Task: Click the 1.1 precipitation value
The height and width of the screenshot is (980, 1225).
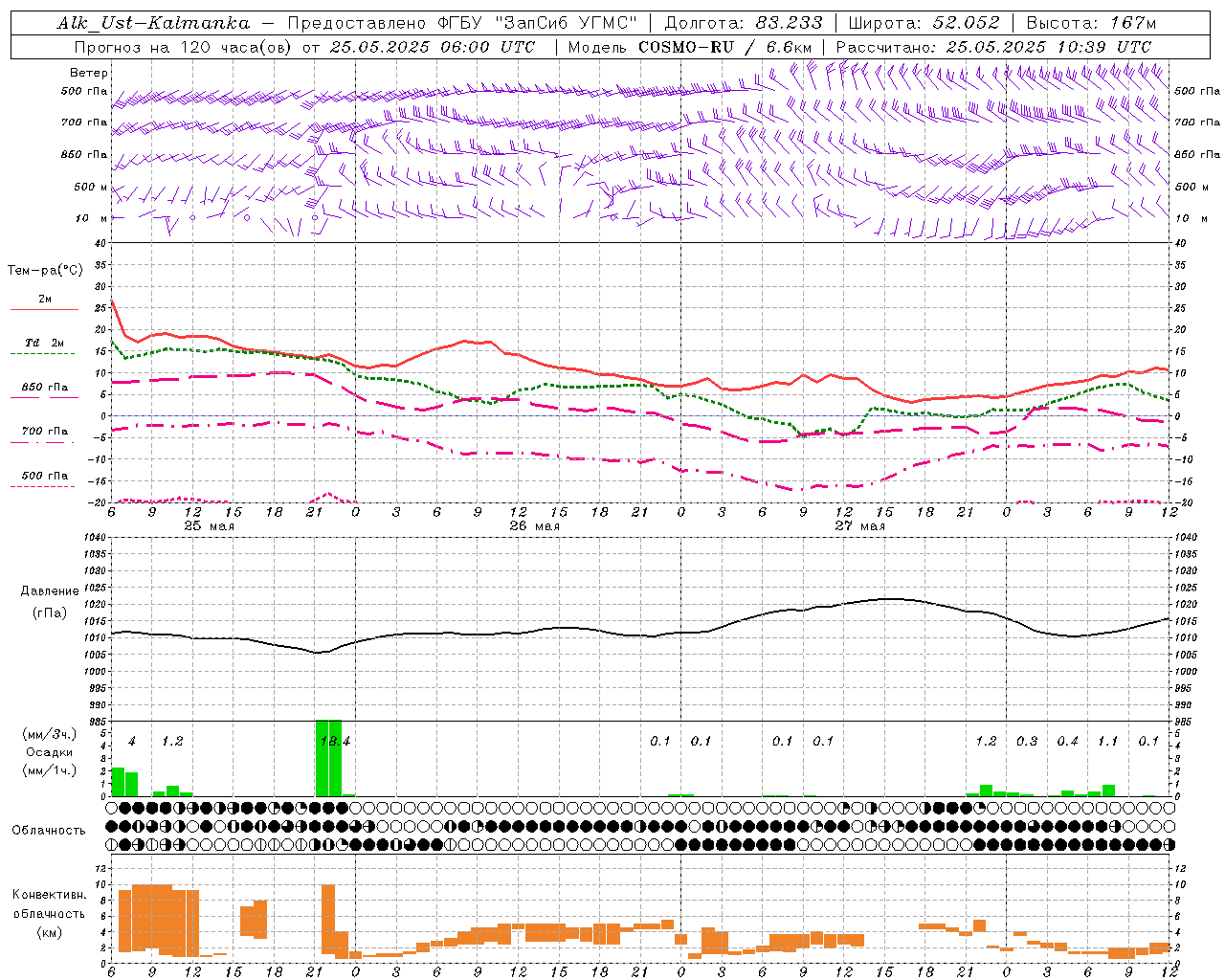Action: click(1107, 742)
